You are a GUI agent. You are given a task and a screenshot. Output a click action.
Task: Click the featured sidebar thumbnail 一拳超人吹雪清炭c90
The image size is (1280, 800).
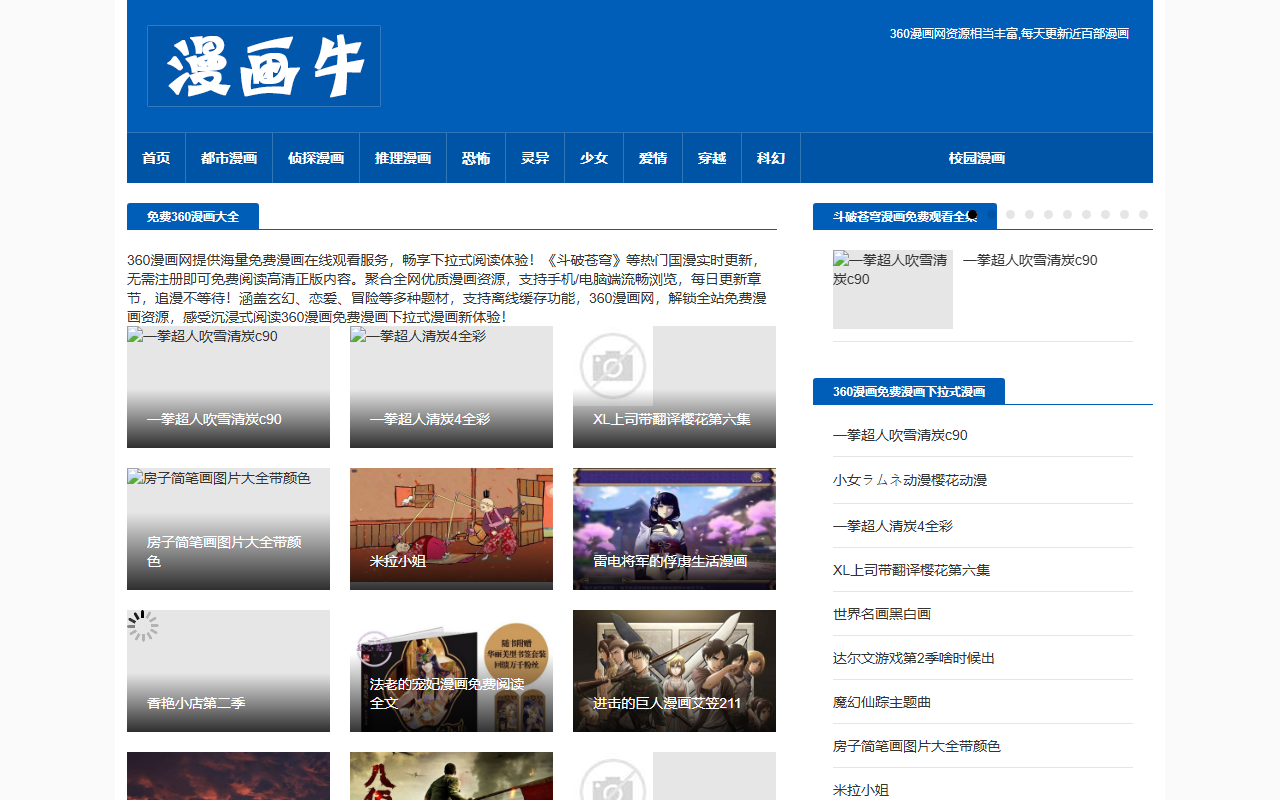tap(893, 289)
